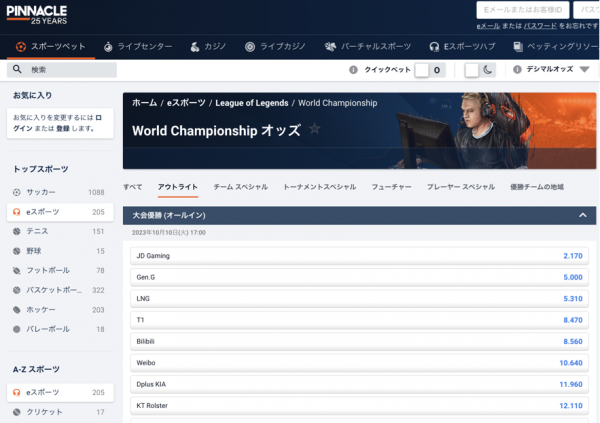Open カジノ in top navigation
600x423 pixels.
point(209,47)
